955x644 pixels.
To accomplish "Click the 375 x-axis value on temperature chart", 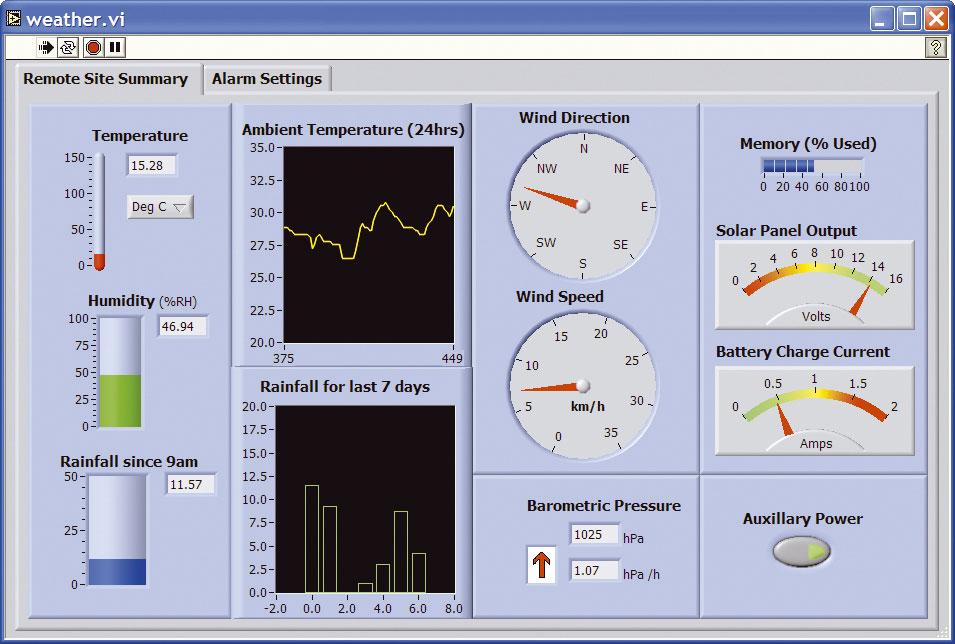I will (x=283, y=358).
